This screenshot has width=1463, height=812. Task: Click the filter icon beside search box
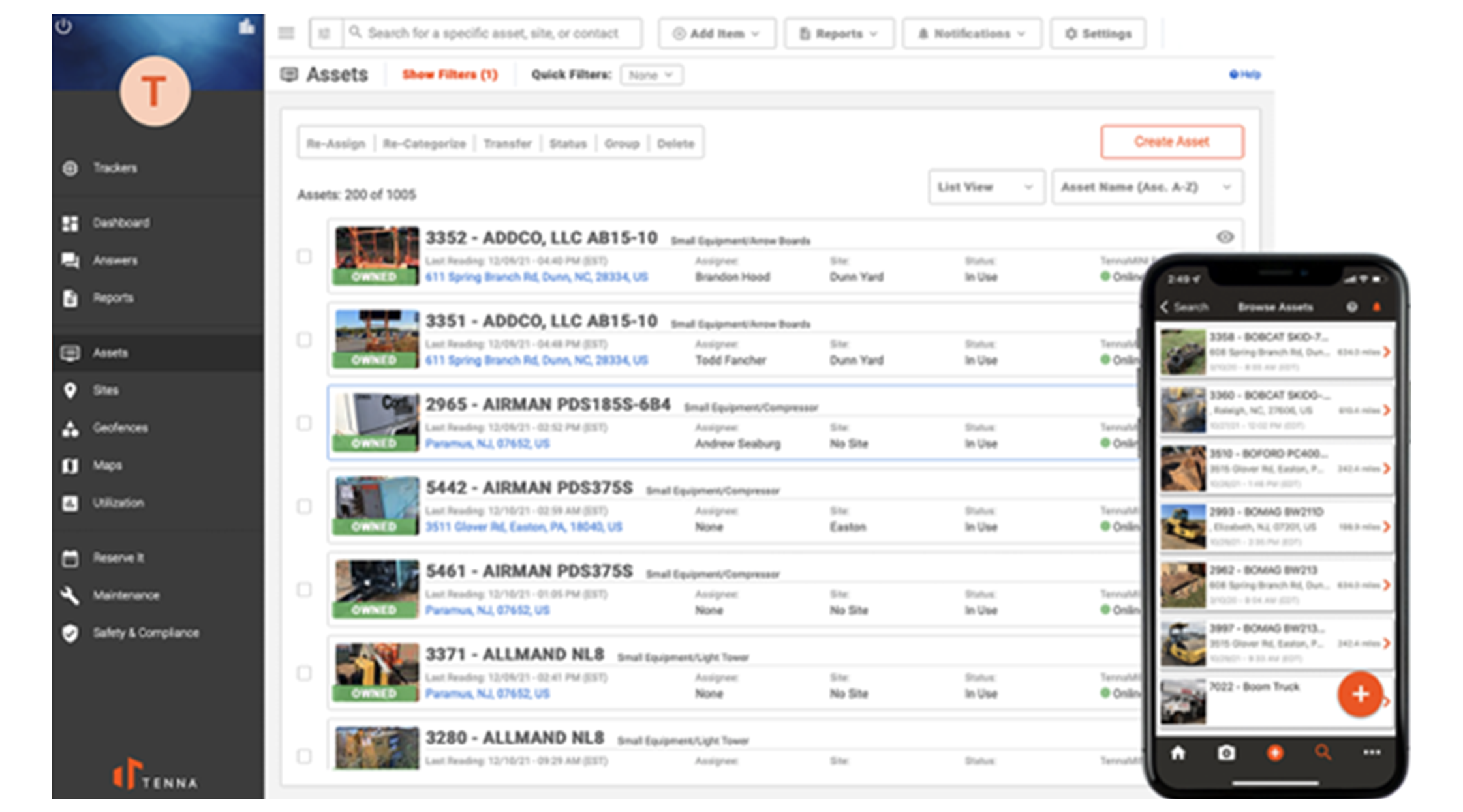click(325, 33)
